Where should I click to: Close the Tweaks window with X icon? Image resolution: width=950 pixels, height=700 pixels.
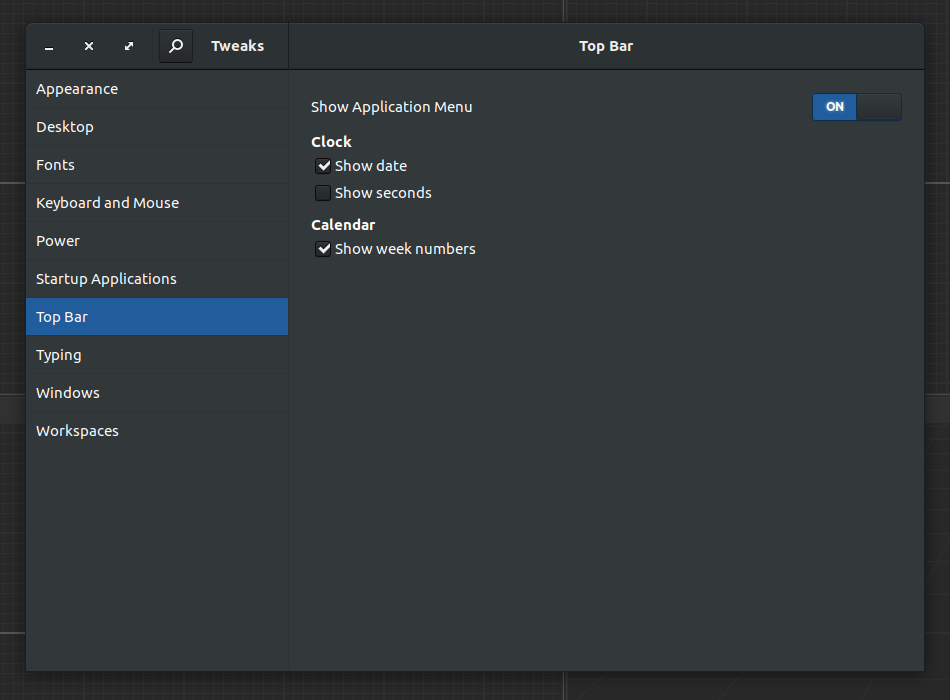click(89, 46)
